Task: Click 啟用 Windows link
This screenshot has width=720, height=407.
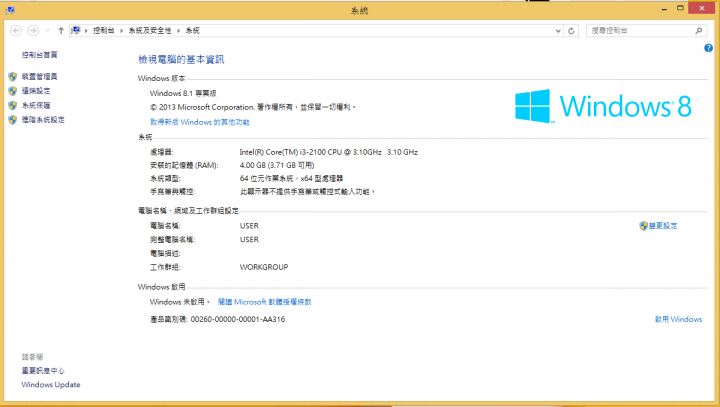Action: [x=678, y=319]
